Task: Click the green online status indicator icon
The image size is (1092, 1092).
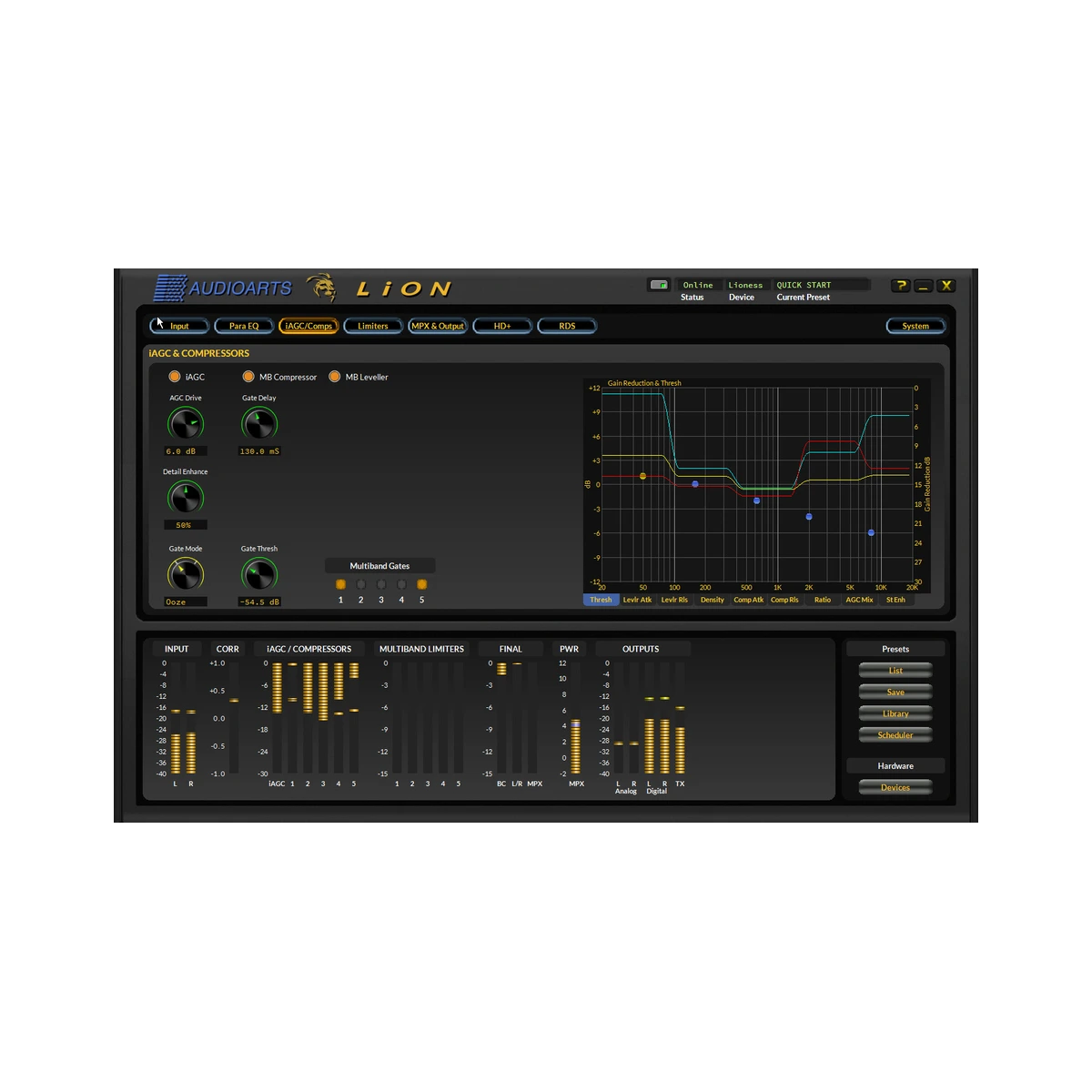Action: (659, 285)
